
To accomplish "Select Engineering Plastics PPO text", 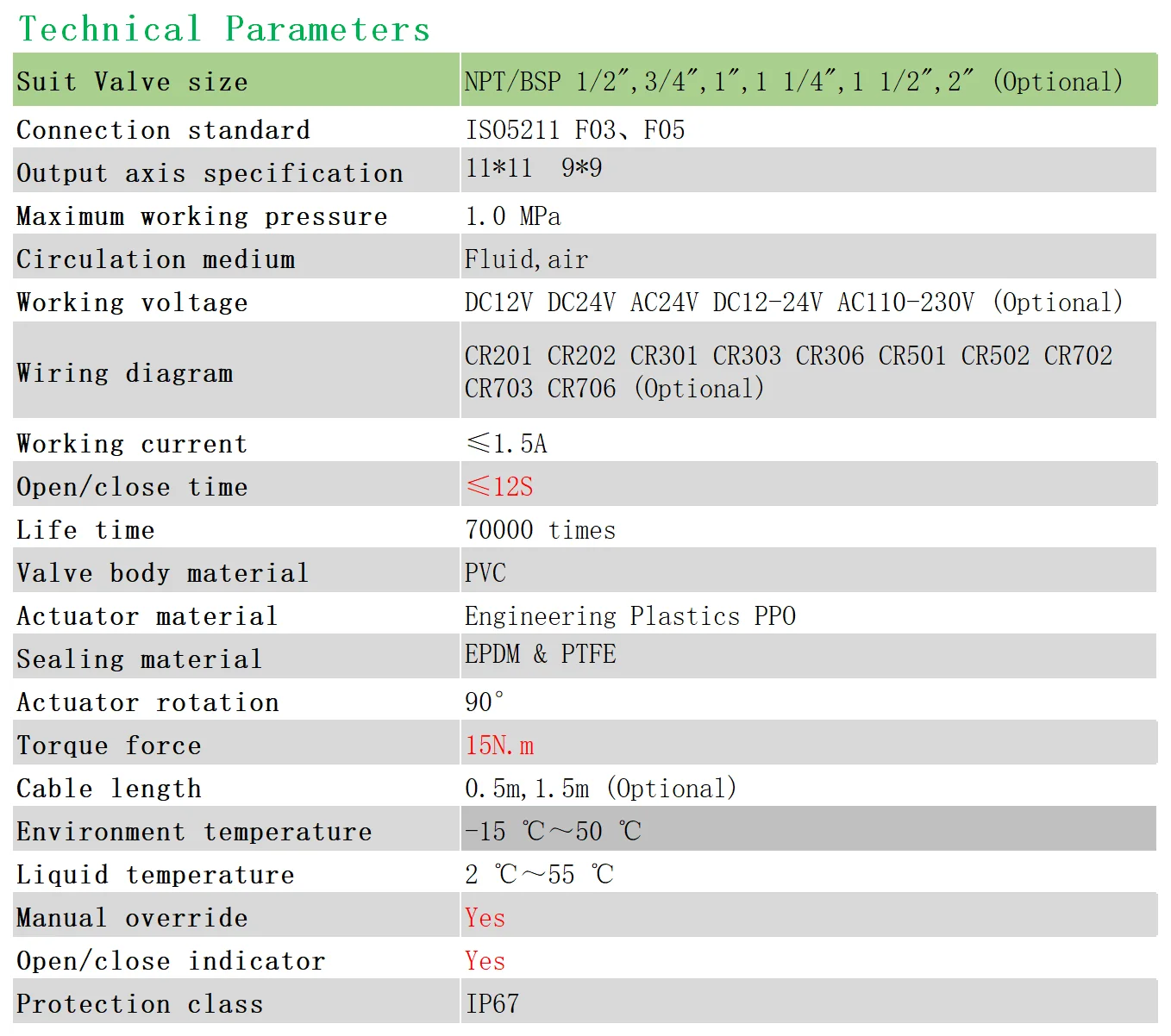I will click(630, 616).
